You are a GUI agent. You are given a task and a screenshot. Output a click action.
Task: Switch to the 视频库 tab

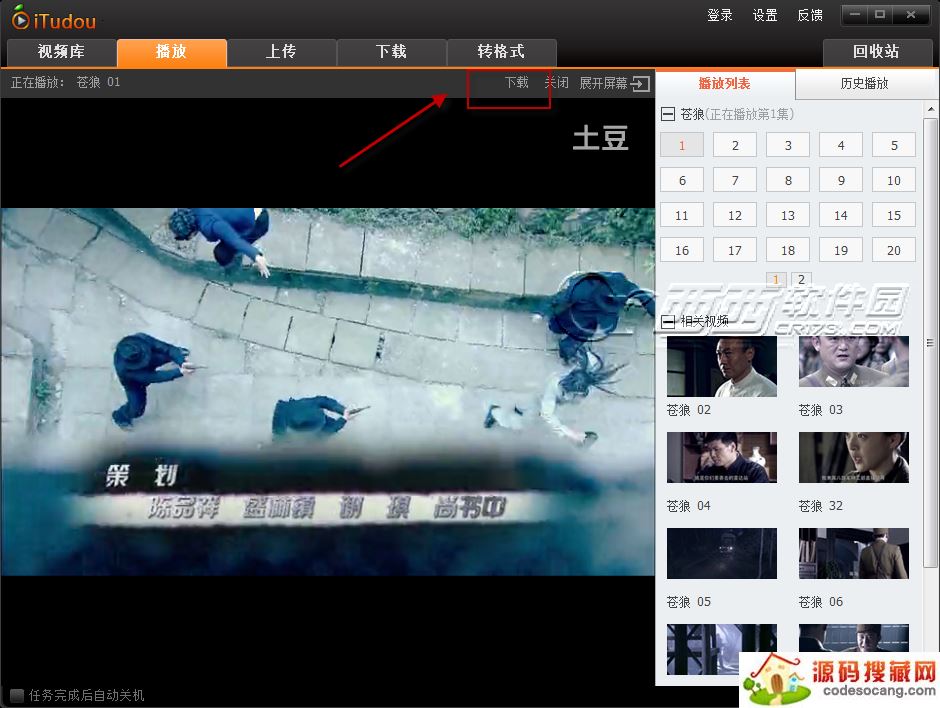tap(61, 52)
